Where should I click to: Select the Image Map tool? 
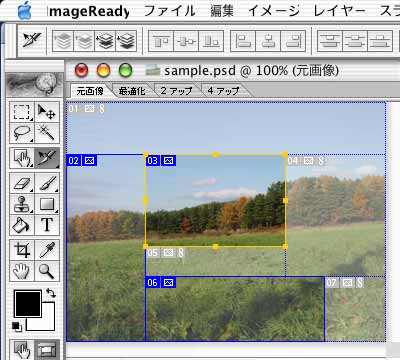point(22,158)
